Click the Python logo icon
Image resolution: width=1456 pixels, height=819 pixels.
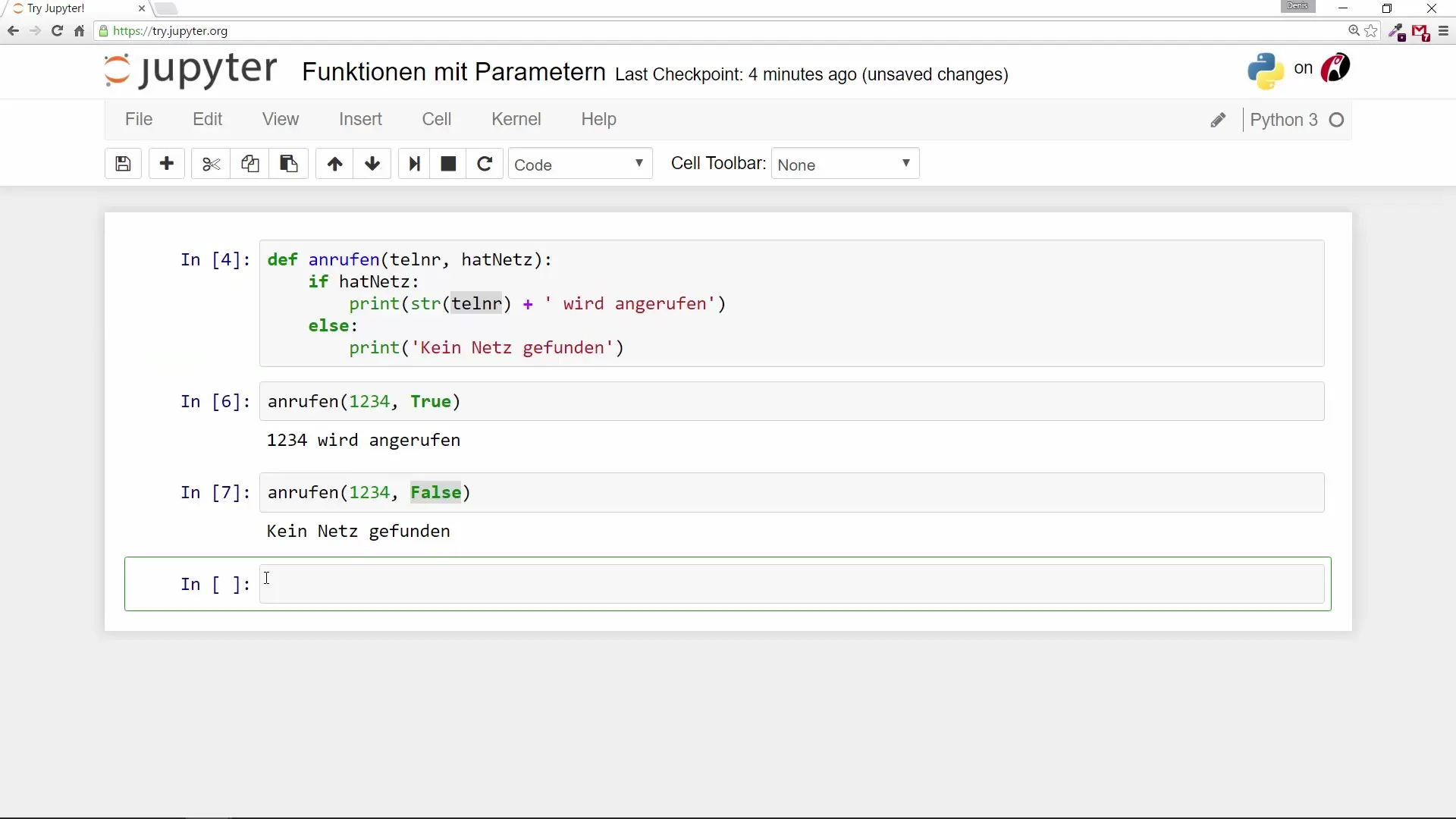tap(1266, 71)
